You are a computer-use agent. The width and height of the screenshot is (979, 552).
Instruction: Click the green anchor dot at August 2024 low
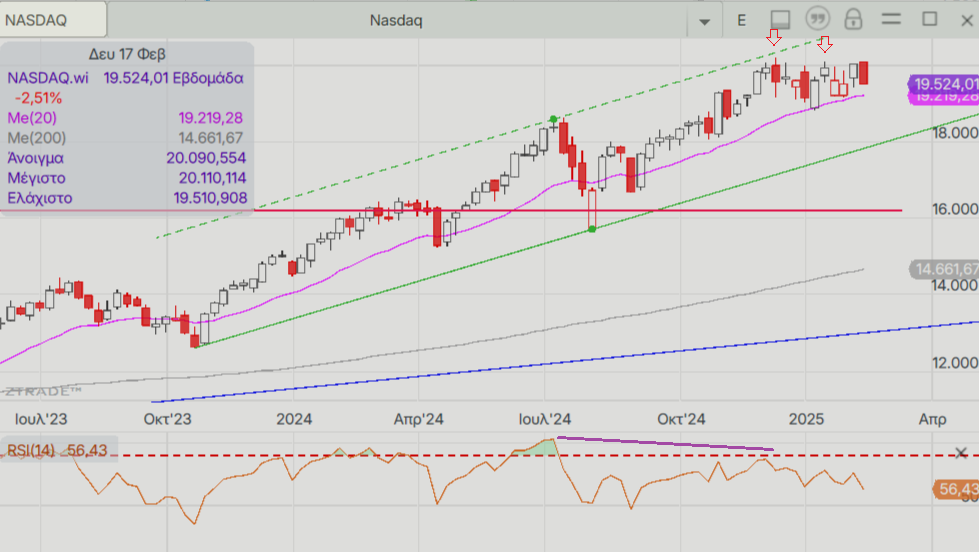593,229
